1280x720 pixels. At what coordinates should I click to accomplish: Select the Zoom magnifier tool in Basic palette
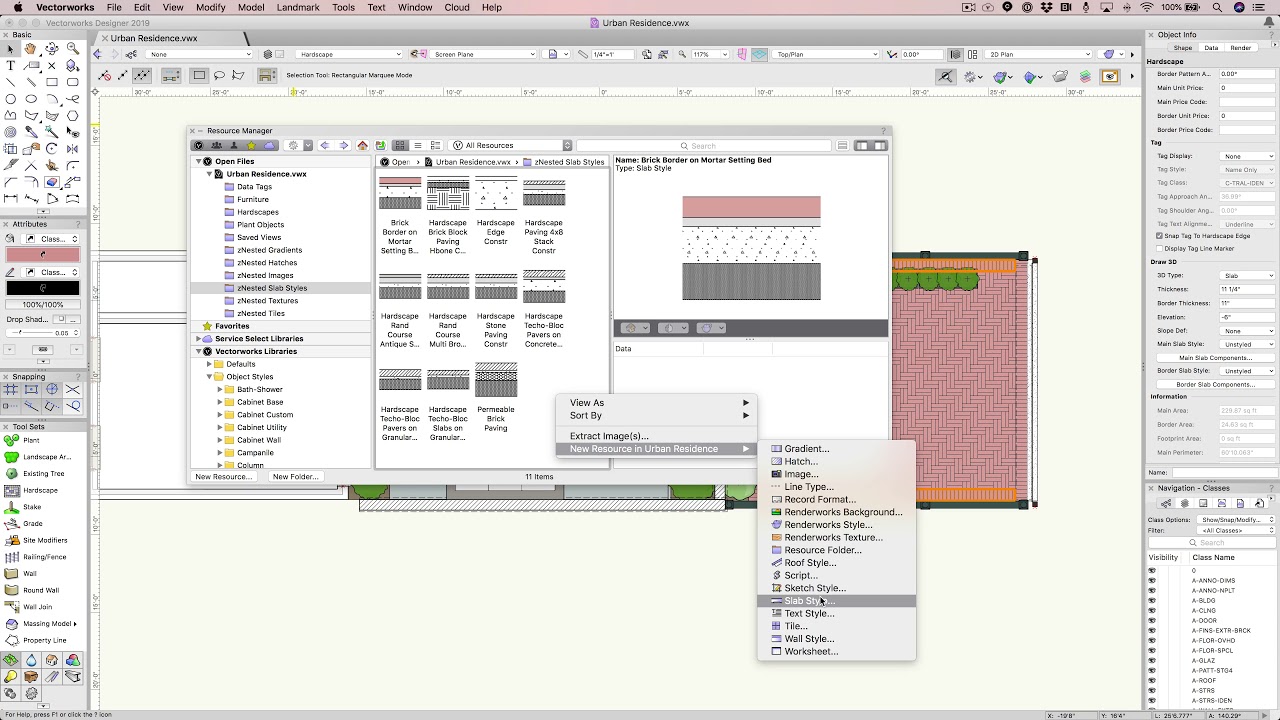[73, 48]
